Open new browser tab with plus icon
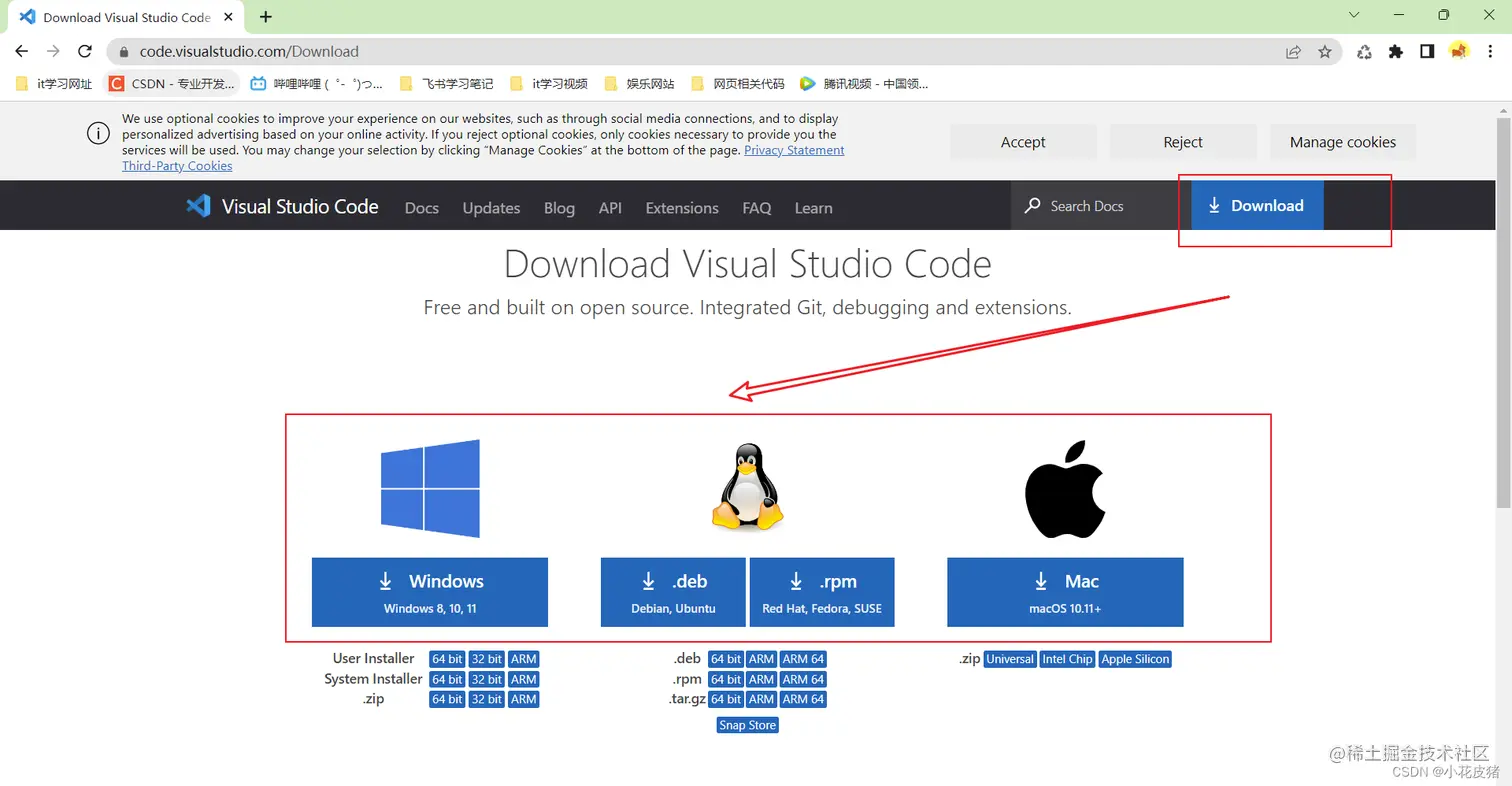This screenshot has height=786, width=1512. pyautogui.click(x=266, y=17)
